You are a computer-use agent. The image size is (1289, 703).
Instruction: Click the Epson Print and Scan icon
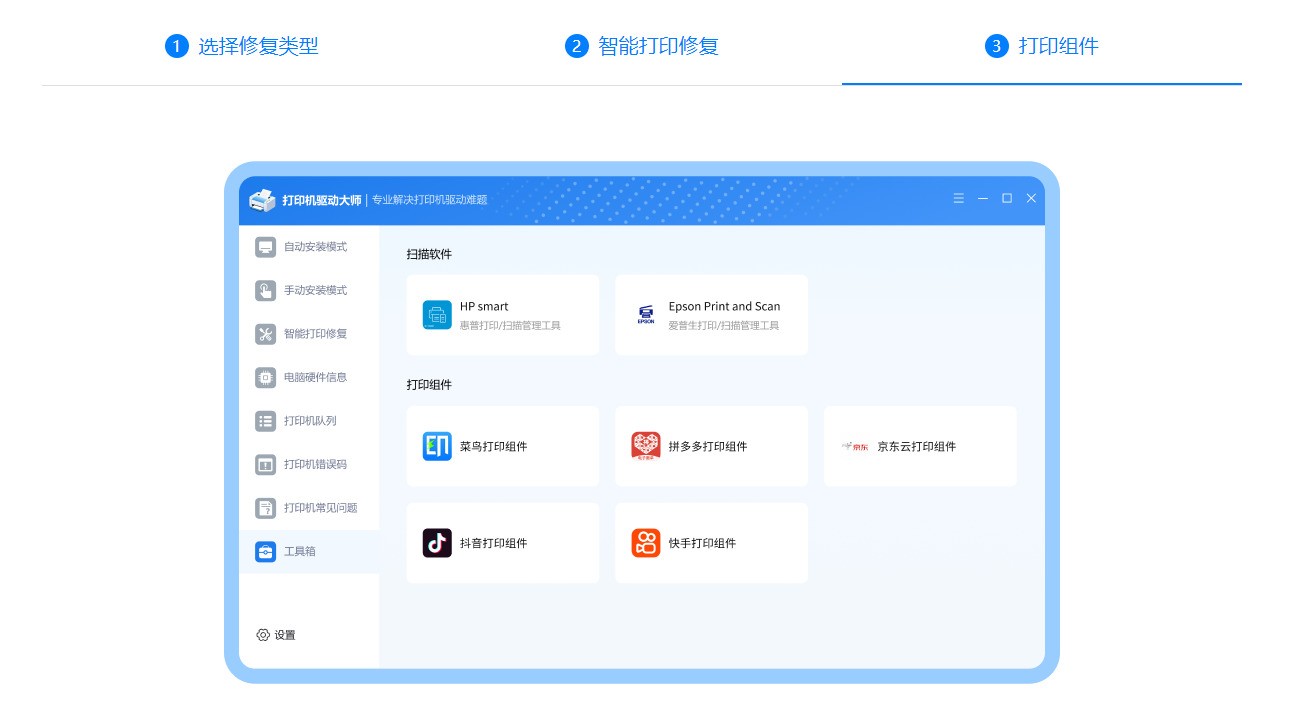point(645,315)
